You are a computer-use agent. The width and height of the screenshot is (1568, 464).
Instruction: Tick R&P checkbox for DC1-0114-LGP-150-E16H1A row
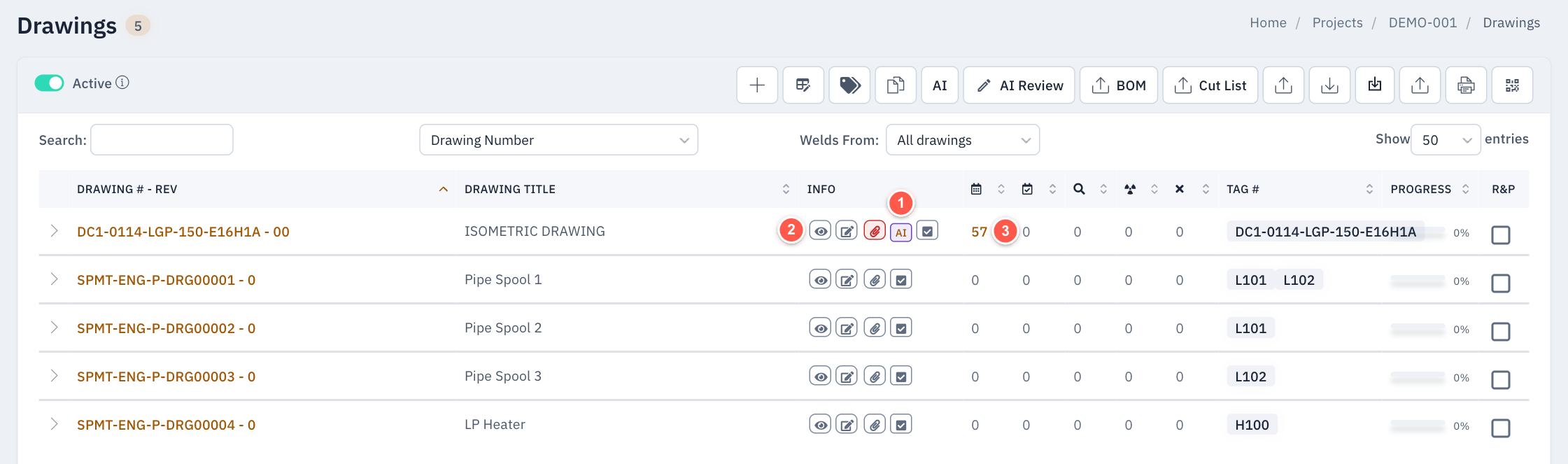[1500, 235]
